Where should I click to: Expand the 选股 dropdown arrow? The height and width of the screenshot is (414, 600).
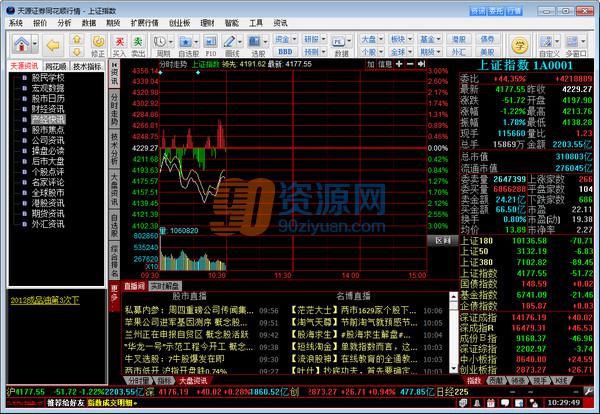coord(265,41)
